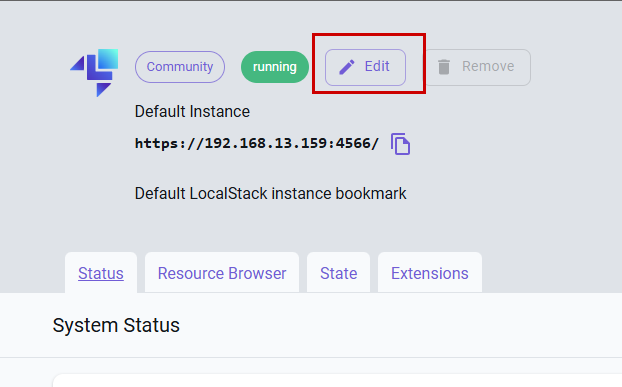Screen dimensions: 622x387
Task: Click the Default LocalStack instance bookmark description
Action: click(x=271, y=194)
